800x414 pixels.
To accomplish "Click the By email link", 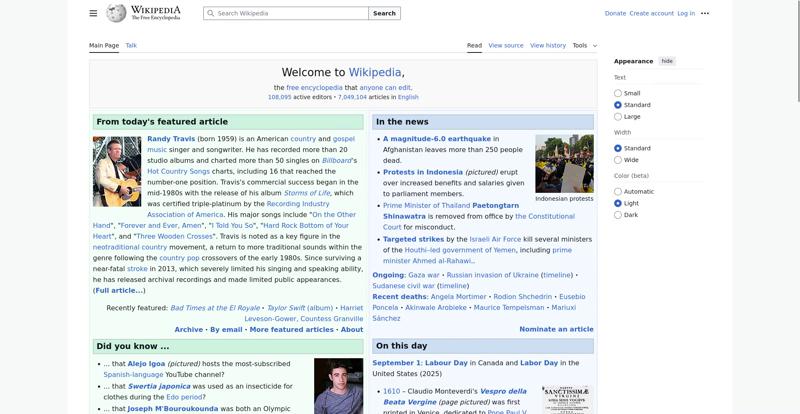I will pos(226,330).
